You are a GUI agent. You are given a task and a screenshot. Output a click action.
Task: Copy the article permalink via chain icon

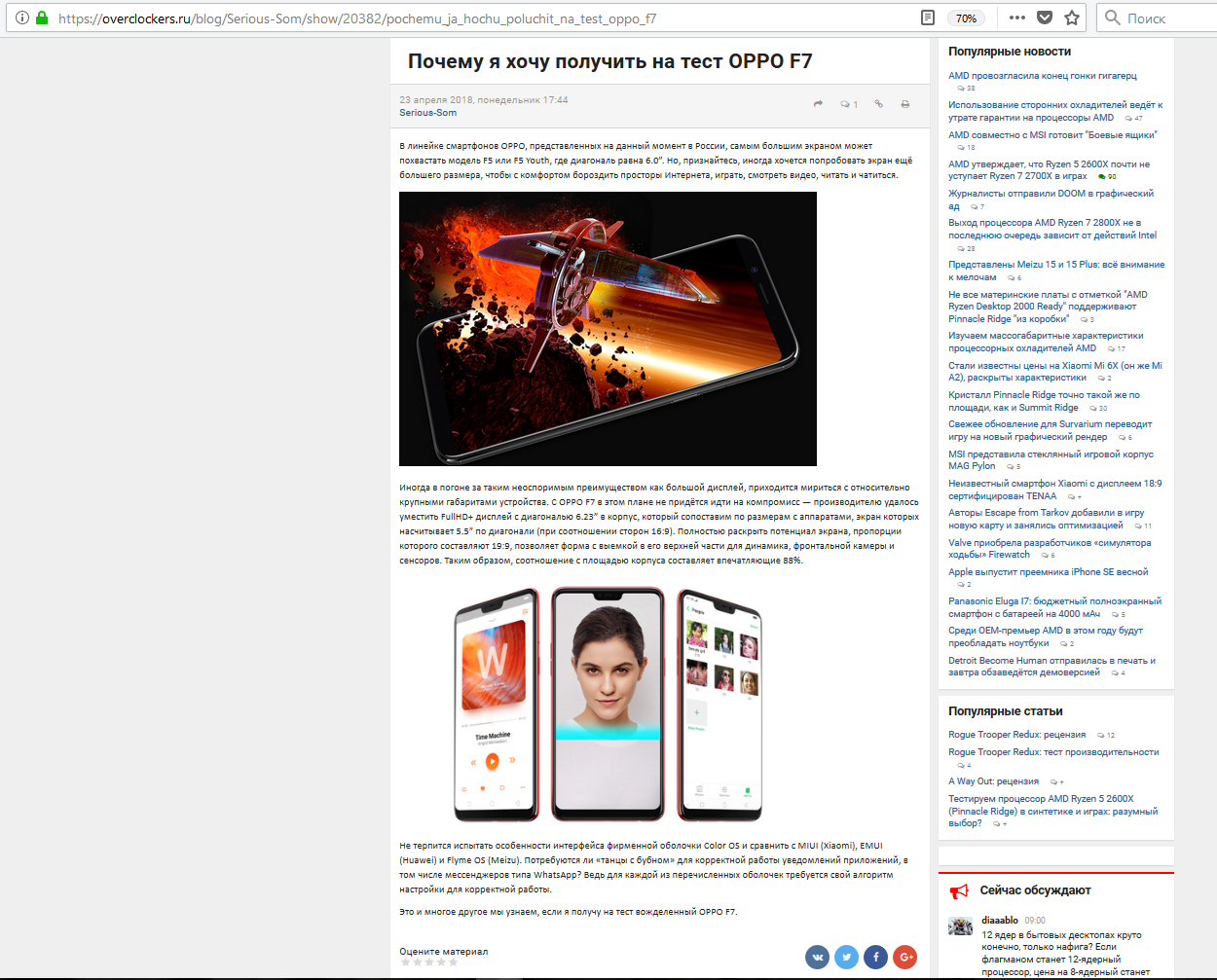878,103
